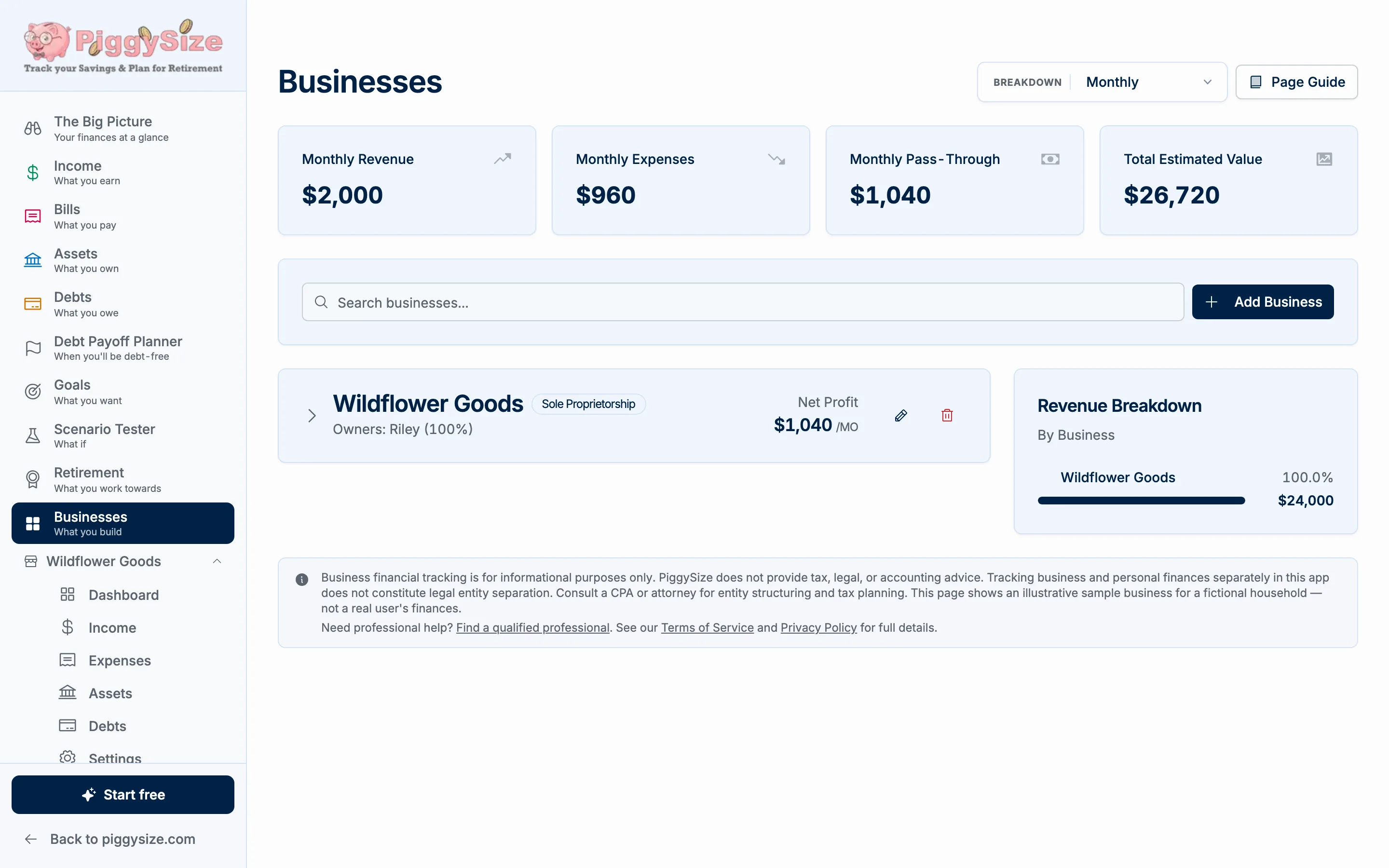Click the Owners: Riley (100%) text
Screen dimensions: 1389x868
(x=402, y=429)
